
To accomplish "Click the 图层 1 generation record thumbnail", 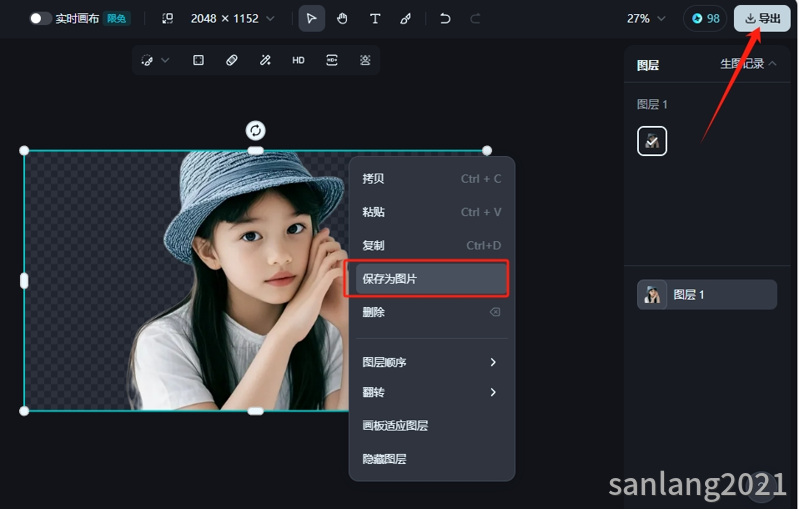I will 652,141.
